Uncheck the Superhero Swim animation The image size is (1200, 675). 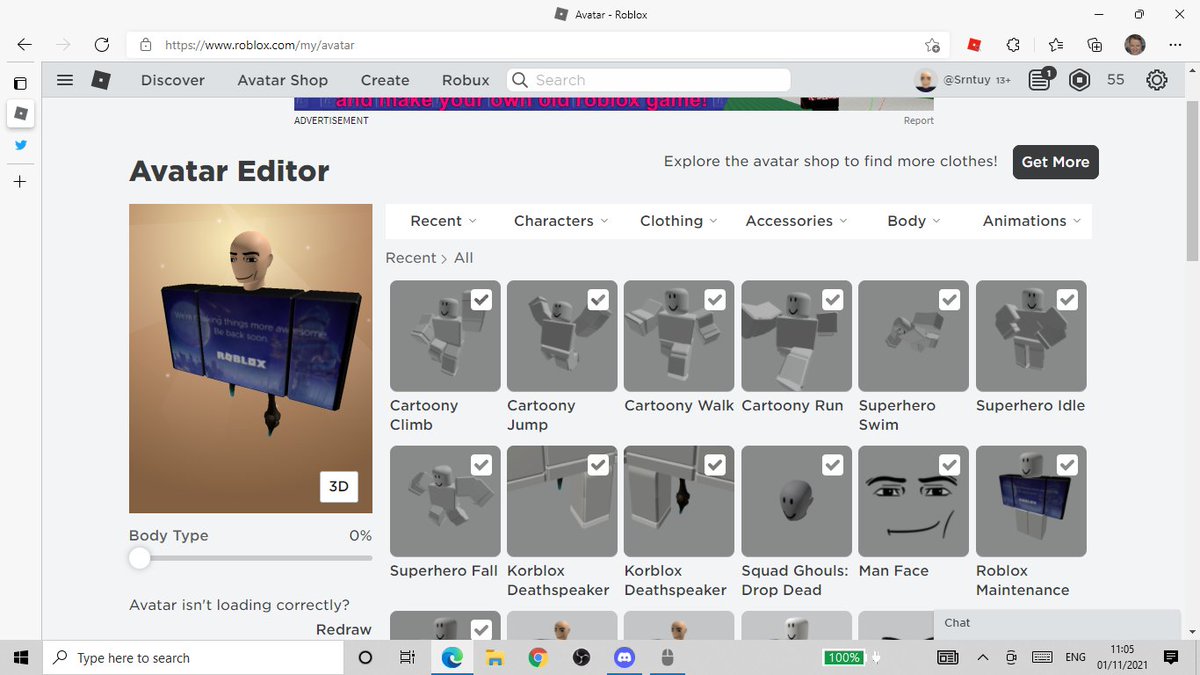click(x=949, y=299)
